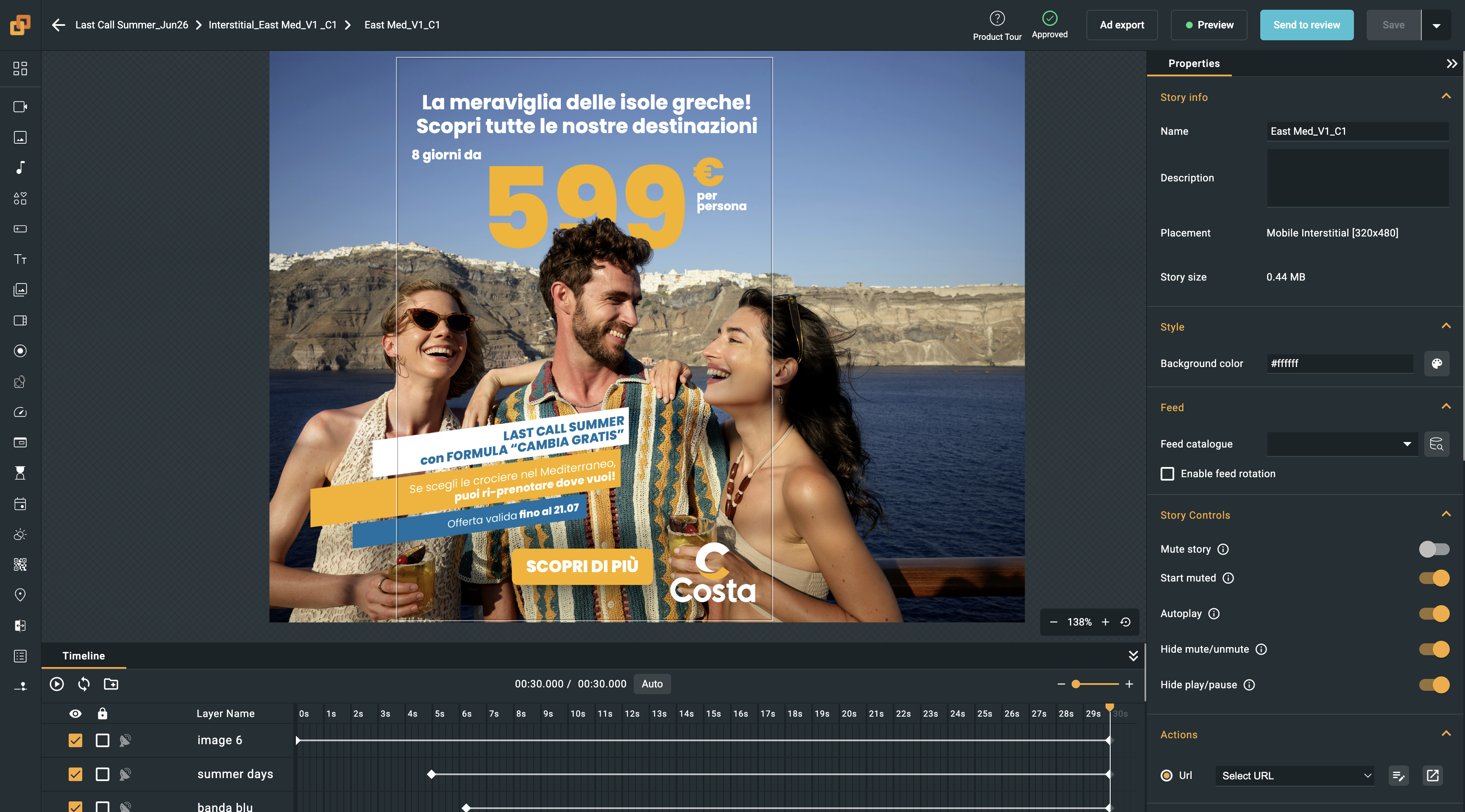Viewport: 1465px width, 812px height.
Task: Switch to the Properties tab
Action: (x=1194, y=63)
